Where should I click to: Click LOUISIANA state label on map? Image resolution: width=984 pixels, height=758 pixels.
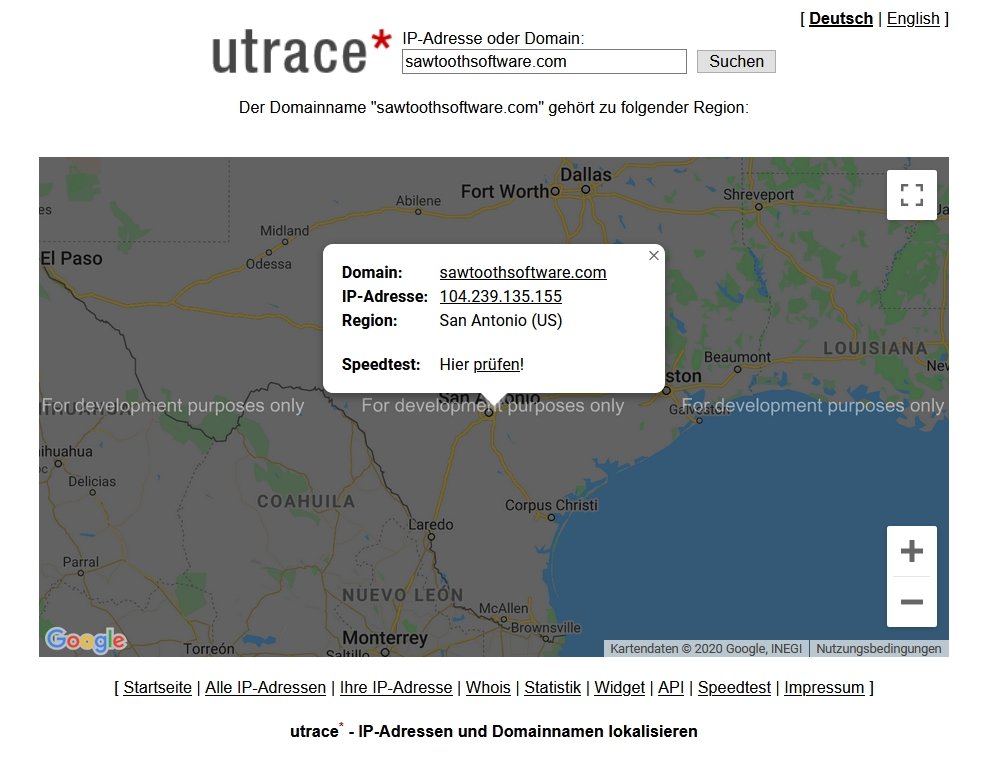point(875,348)
